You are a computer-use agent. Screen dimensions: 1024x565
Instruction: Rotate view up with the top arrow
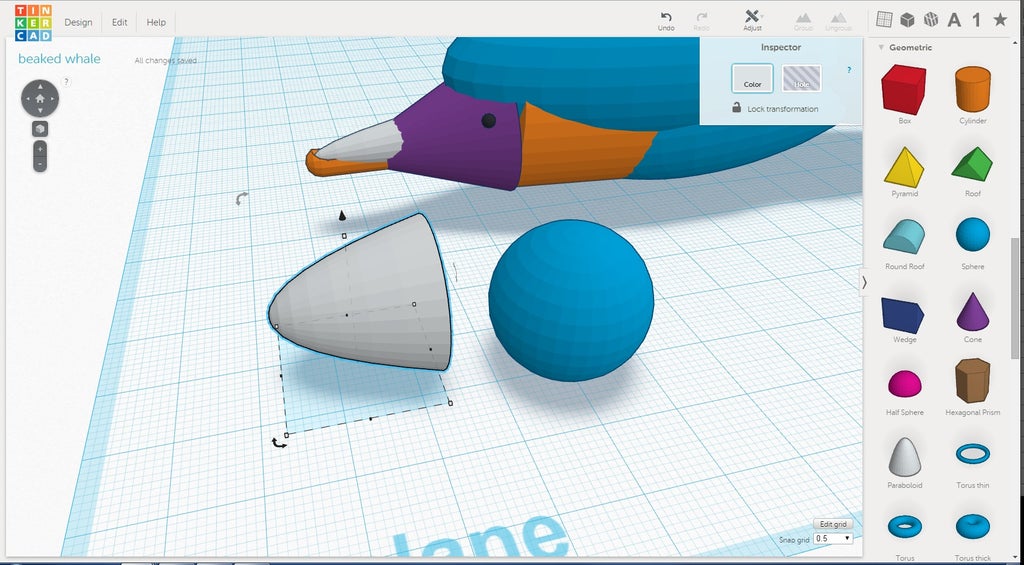[40, 85]
